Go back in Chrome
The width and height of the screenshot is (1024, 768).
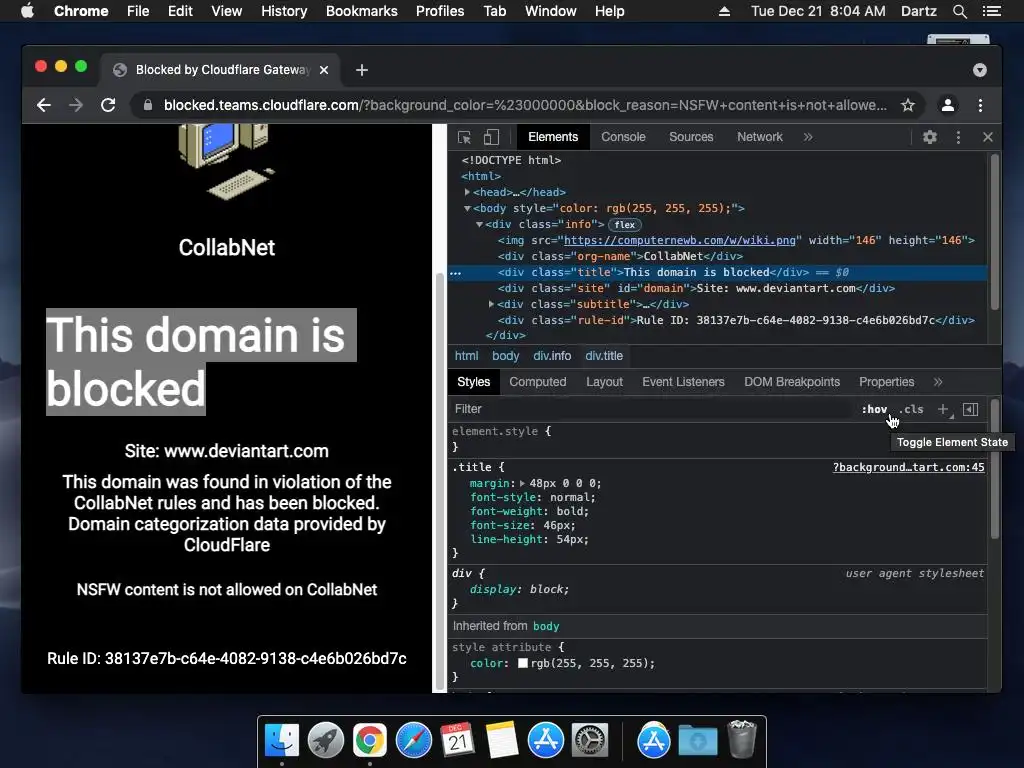point(44,105)
